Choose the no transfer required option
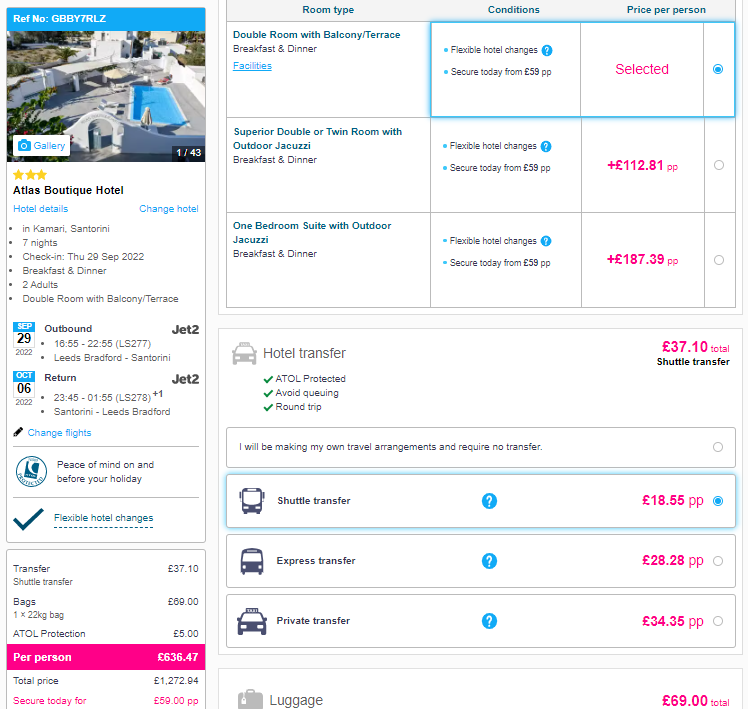 pyautogui.click(x=717, y=447)
